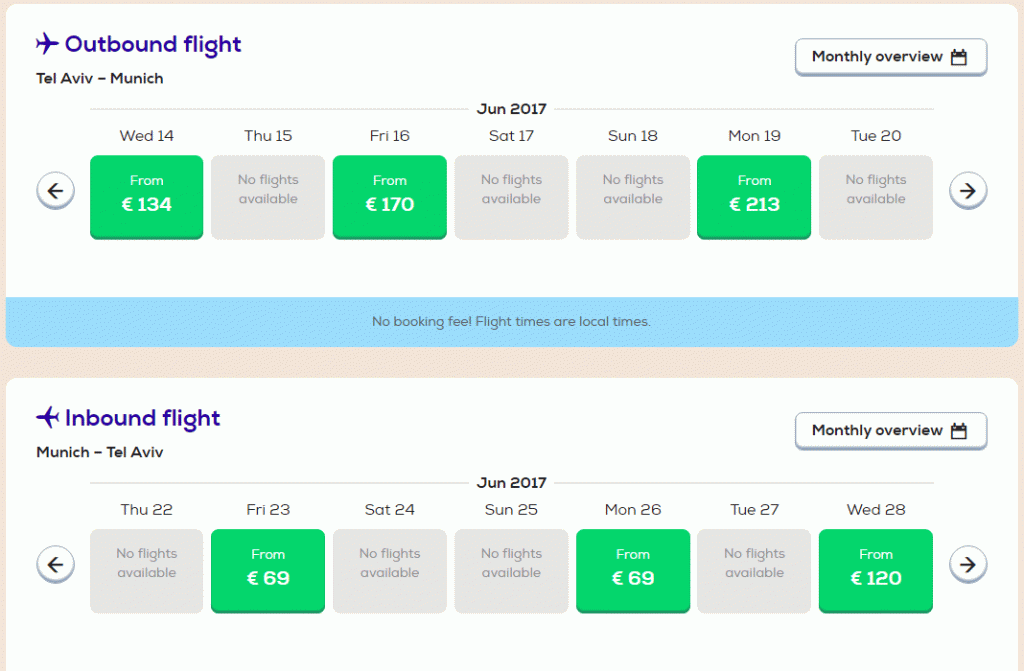Click the outbound flight airplane icon
Viewport: 1024px width, 671px height.
pyautogui.click(x=47, y=44)
